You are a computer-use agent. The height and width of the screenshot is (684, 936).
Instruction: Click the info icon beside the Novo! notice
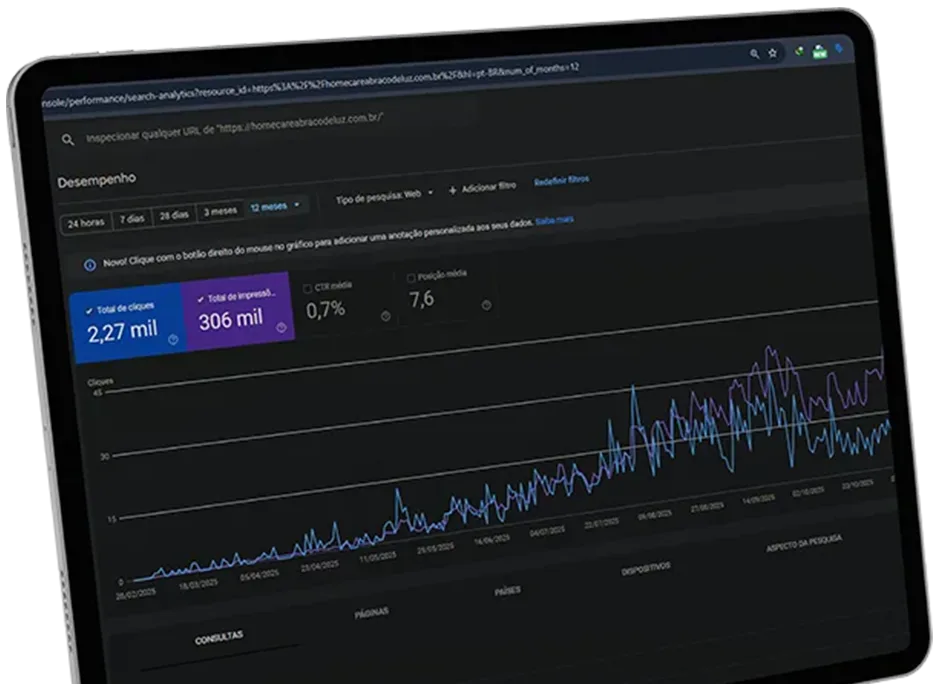[90, 265]
